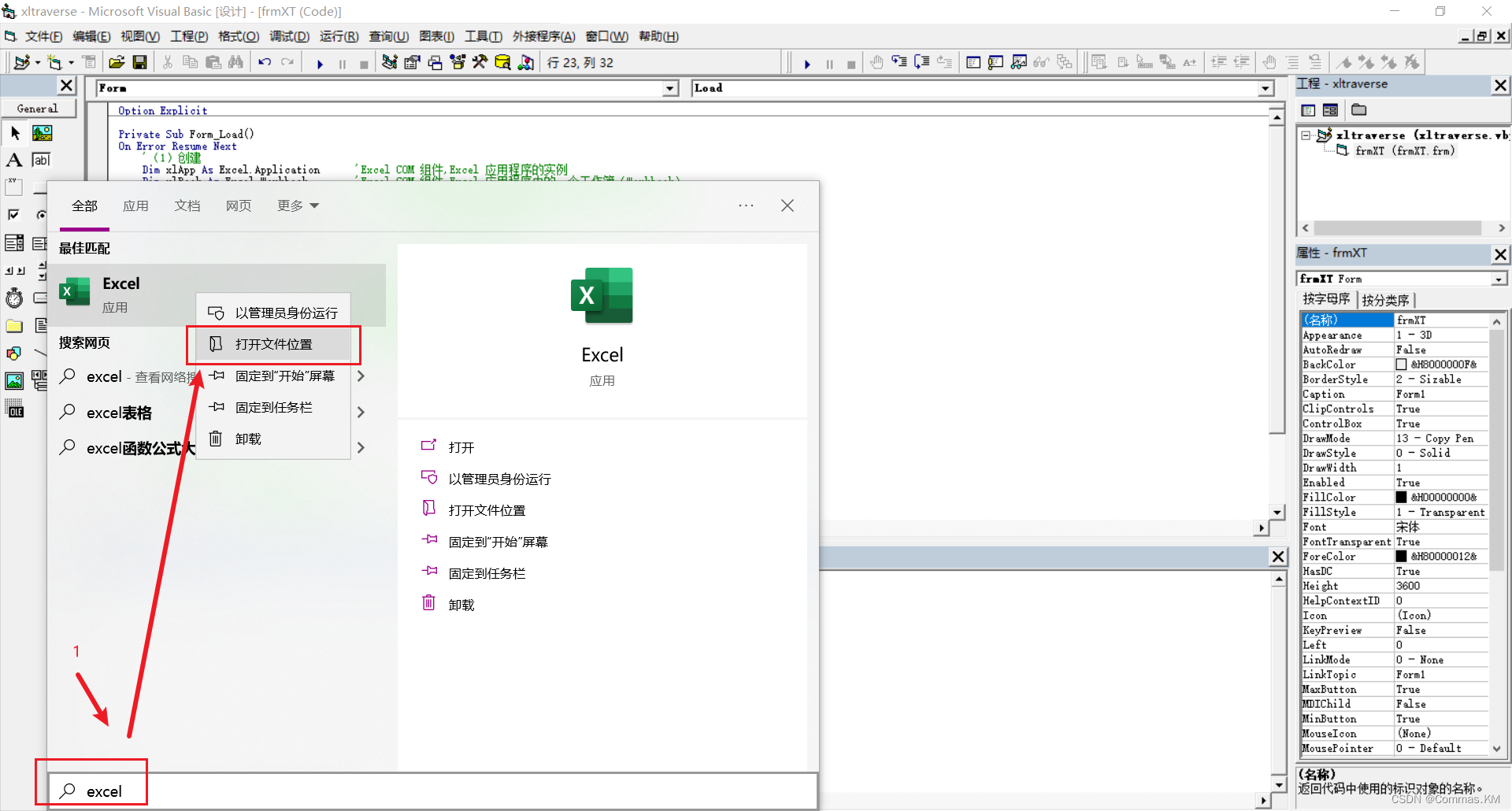Select the Frame control in toolbox
Screen dimensions: 1512x811
pyautogui.click(x=15, y=187)
